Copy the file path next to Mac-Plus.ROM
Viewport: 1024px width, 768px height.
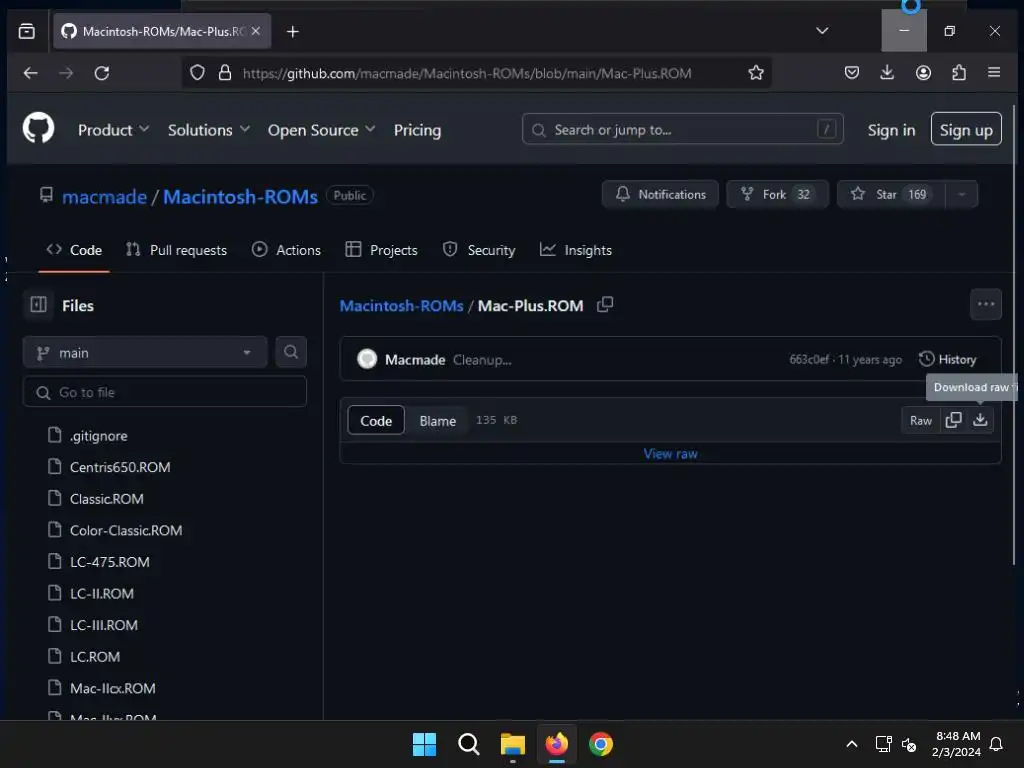pyautogui.click(x=605, y=305)
